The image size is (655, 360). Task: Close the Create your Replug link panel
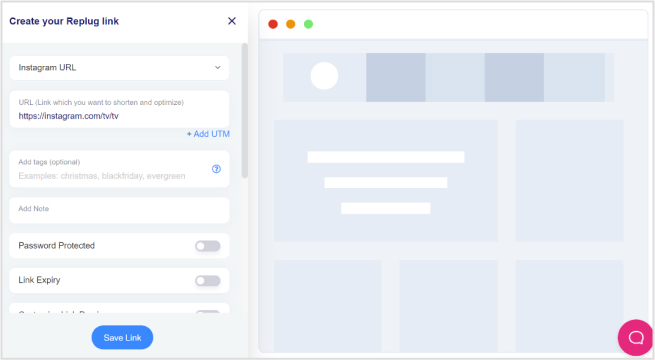click(x=232, y=21)
